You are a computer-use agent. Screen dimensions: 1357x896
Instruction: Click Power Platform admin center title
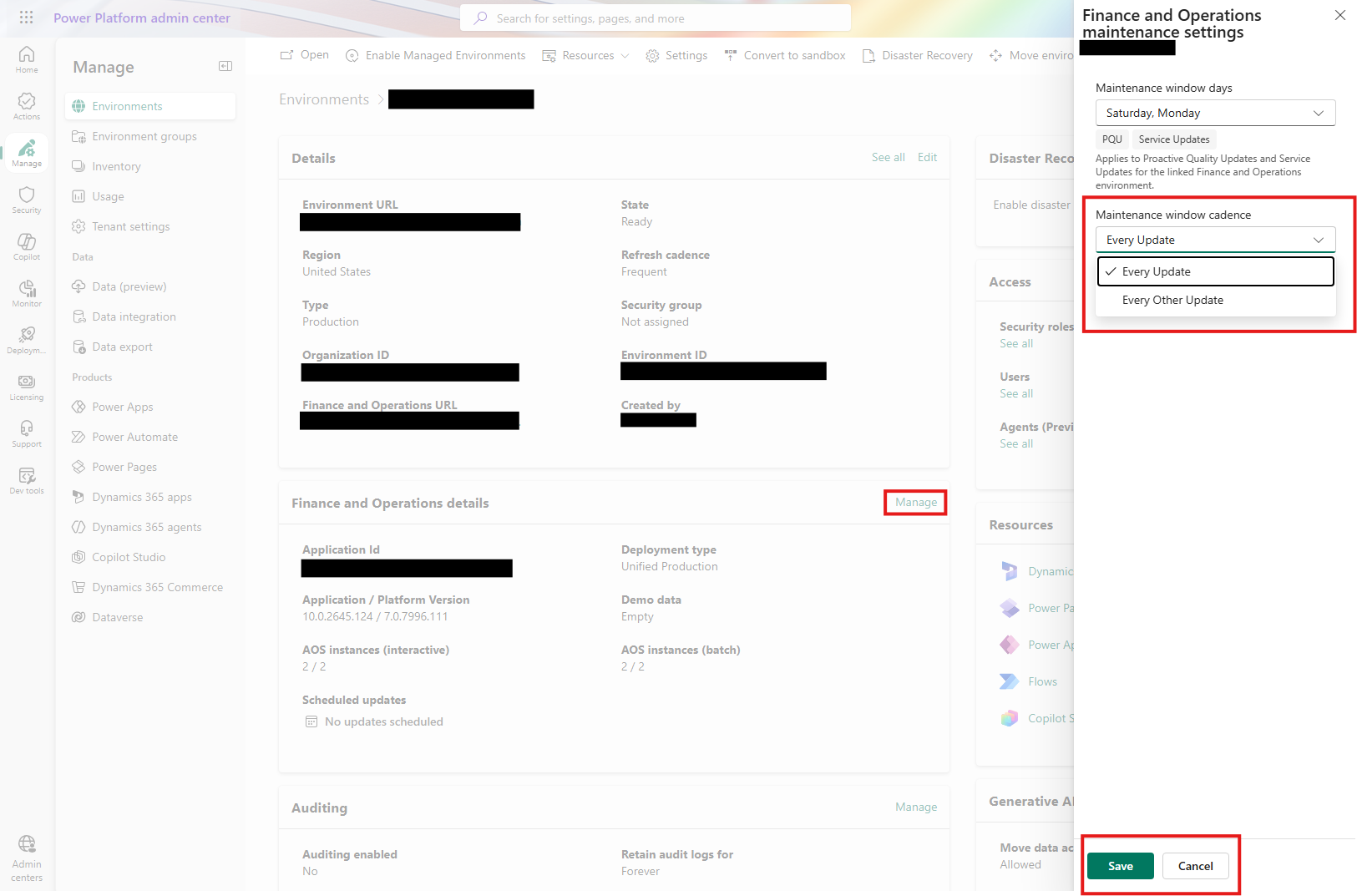coord(142,18)
